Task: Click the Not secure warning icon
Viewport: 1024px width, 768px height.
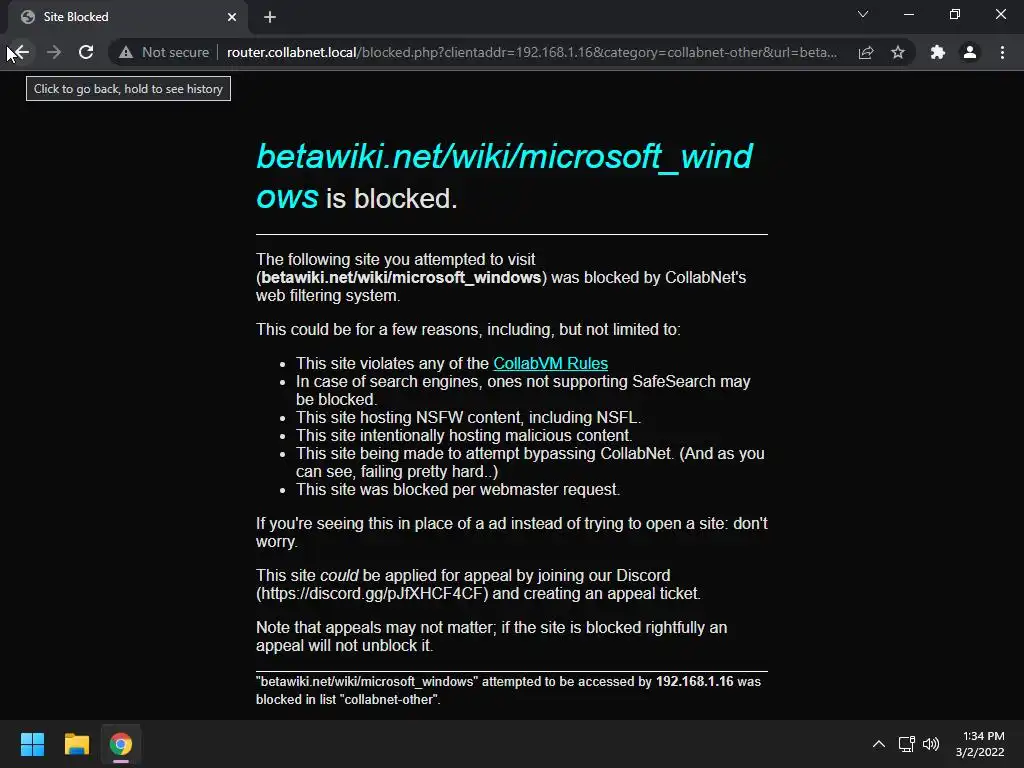Action: click(126, 52)
